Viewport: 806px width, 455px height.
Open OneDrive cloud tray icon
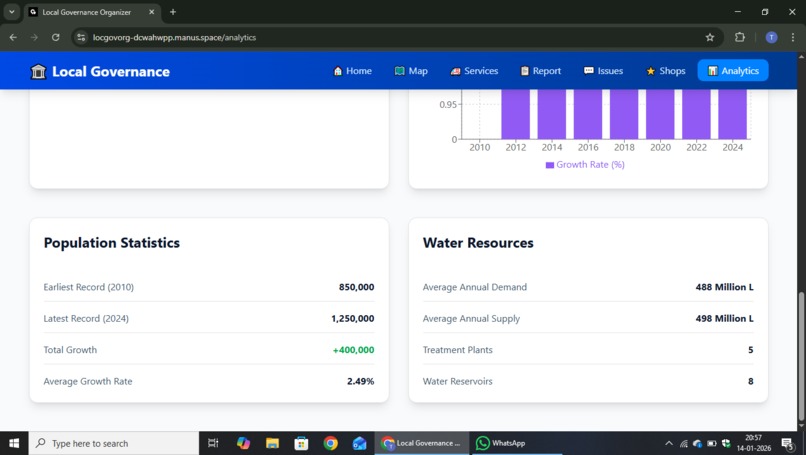click(x=698, y=443)
